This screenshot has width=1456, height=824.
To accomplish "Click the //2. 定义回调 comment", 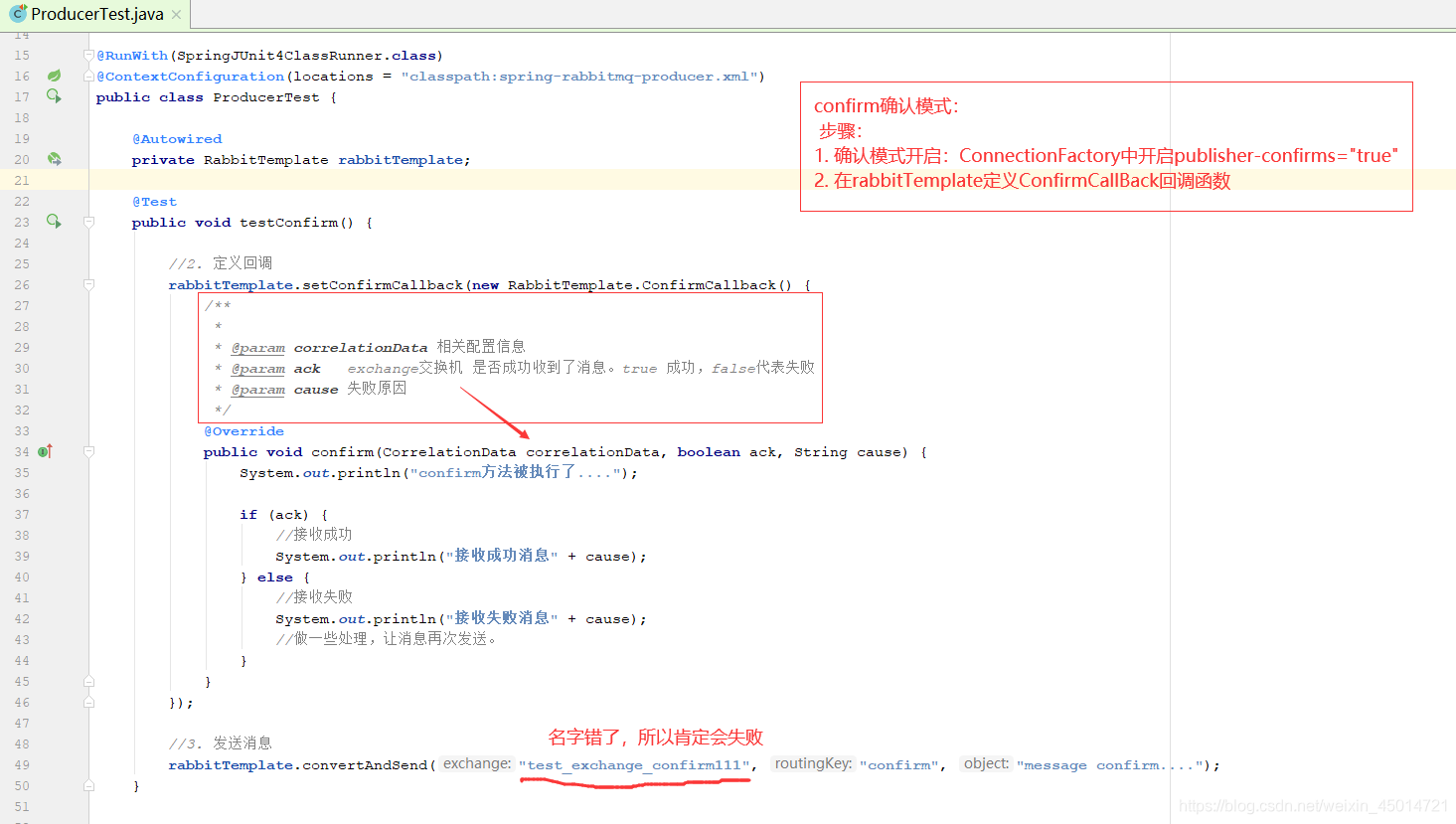I will pyautogui.click(x=220, y=263).
